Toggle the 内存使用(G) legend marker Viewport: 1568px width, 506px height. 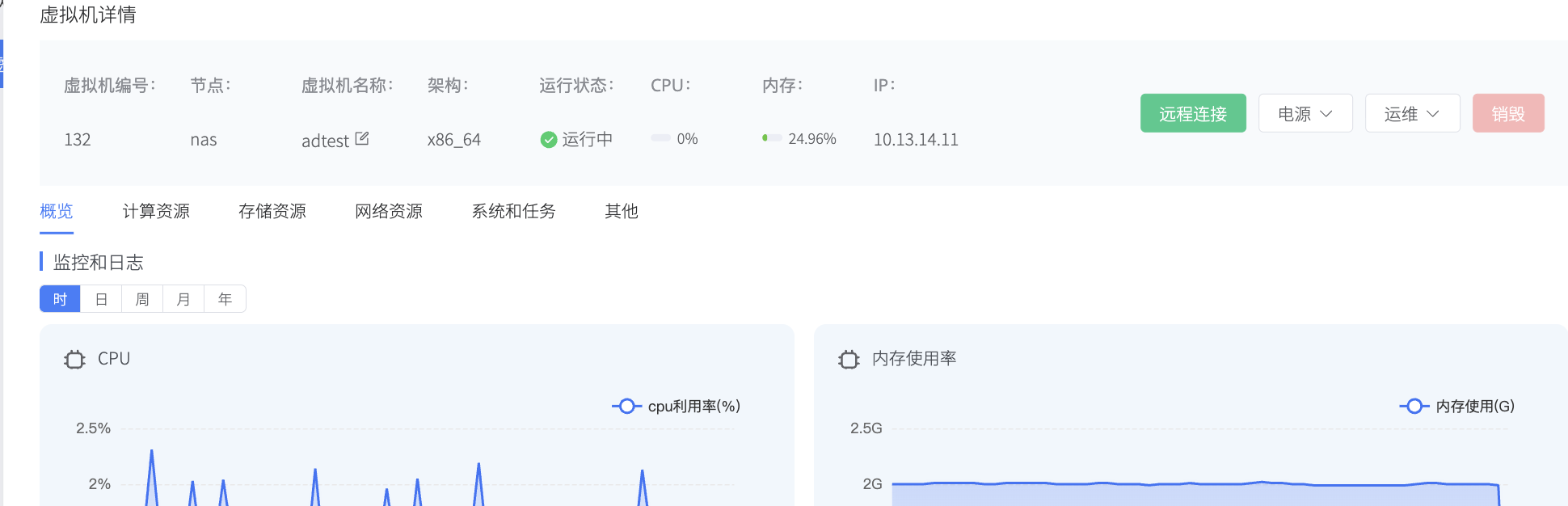click(x=1414, y=406)
